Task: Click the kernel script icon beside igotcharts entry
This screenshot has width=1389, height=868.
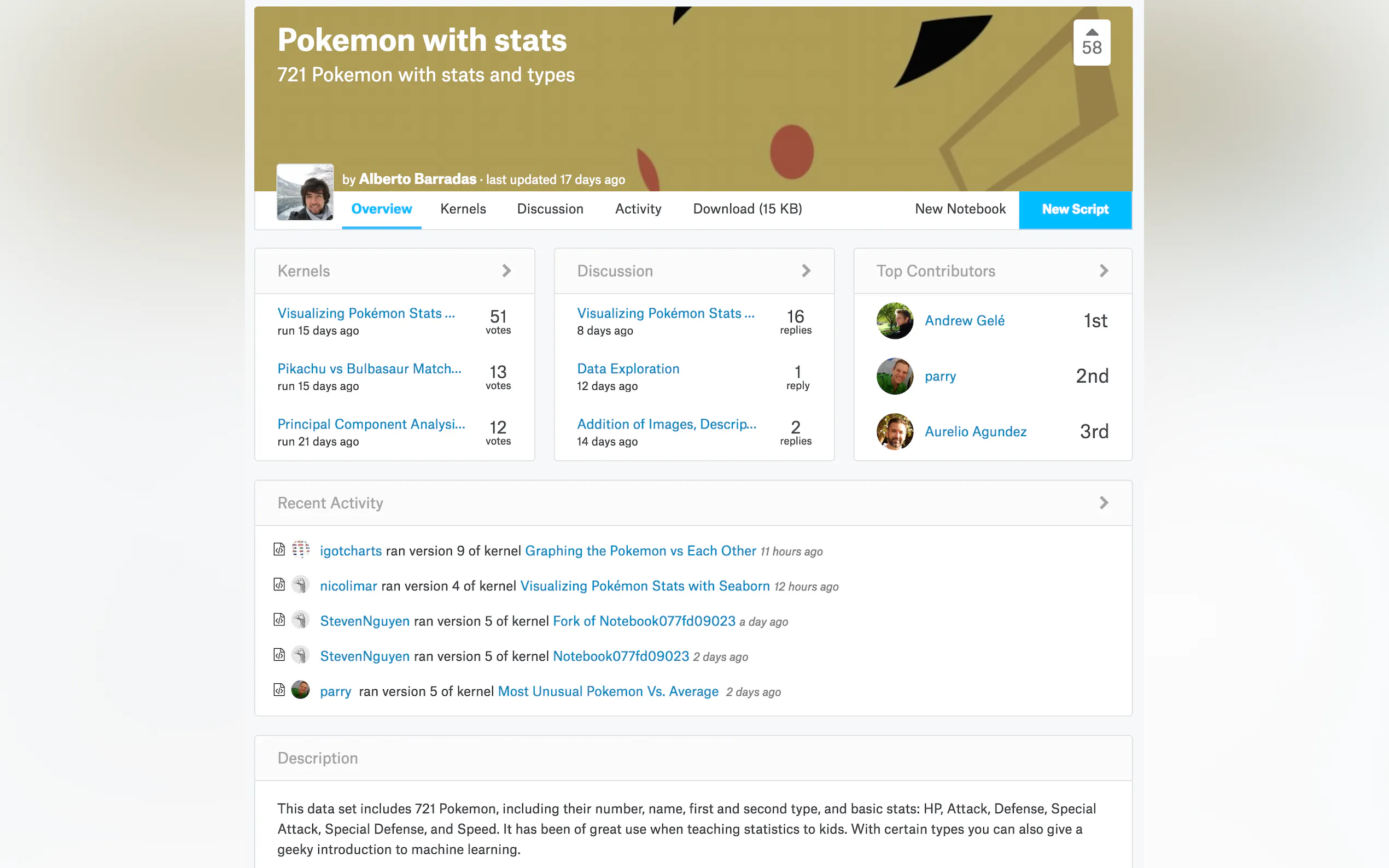Action: 279,550
